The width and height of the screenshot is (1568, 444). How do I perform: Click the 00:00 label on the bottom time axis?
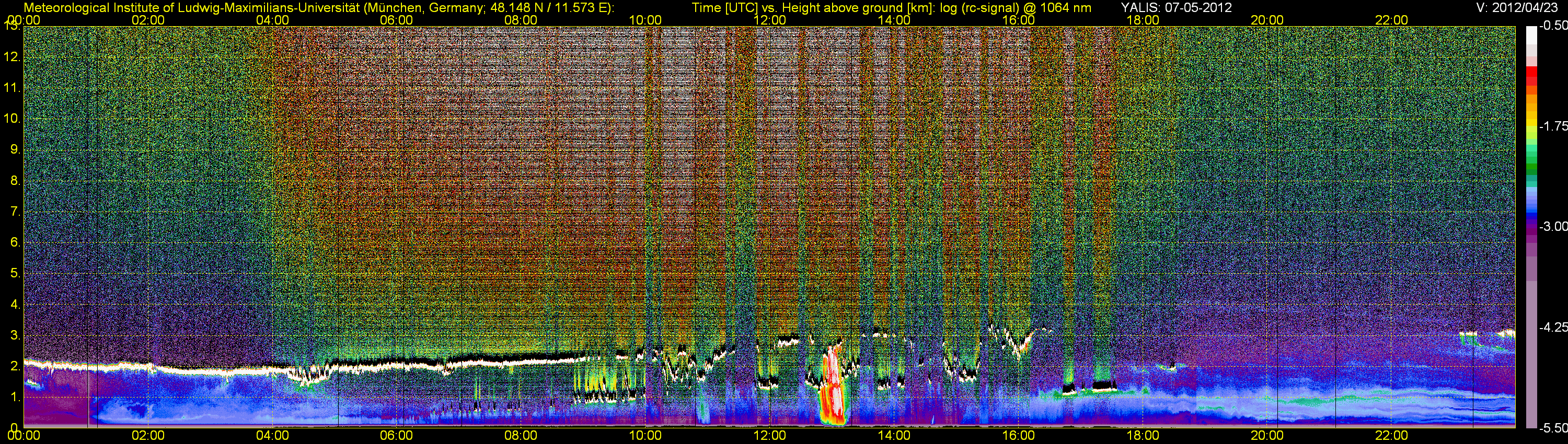[x=24, y=436]
